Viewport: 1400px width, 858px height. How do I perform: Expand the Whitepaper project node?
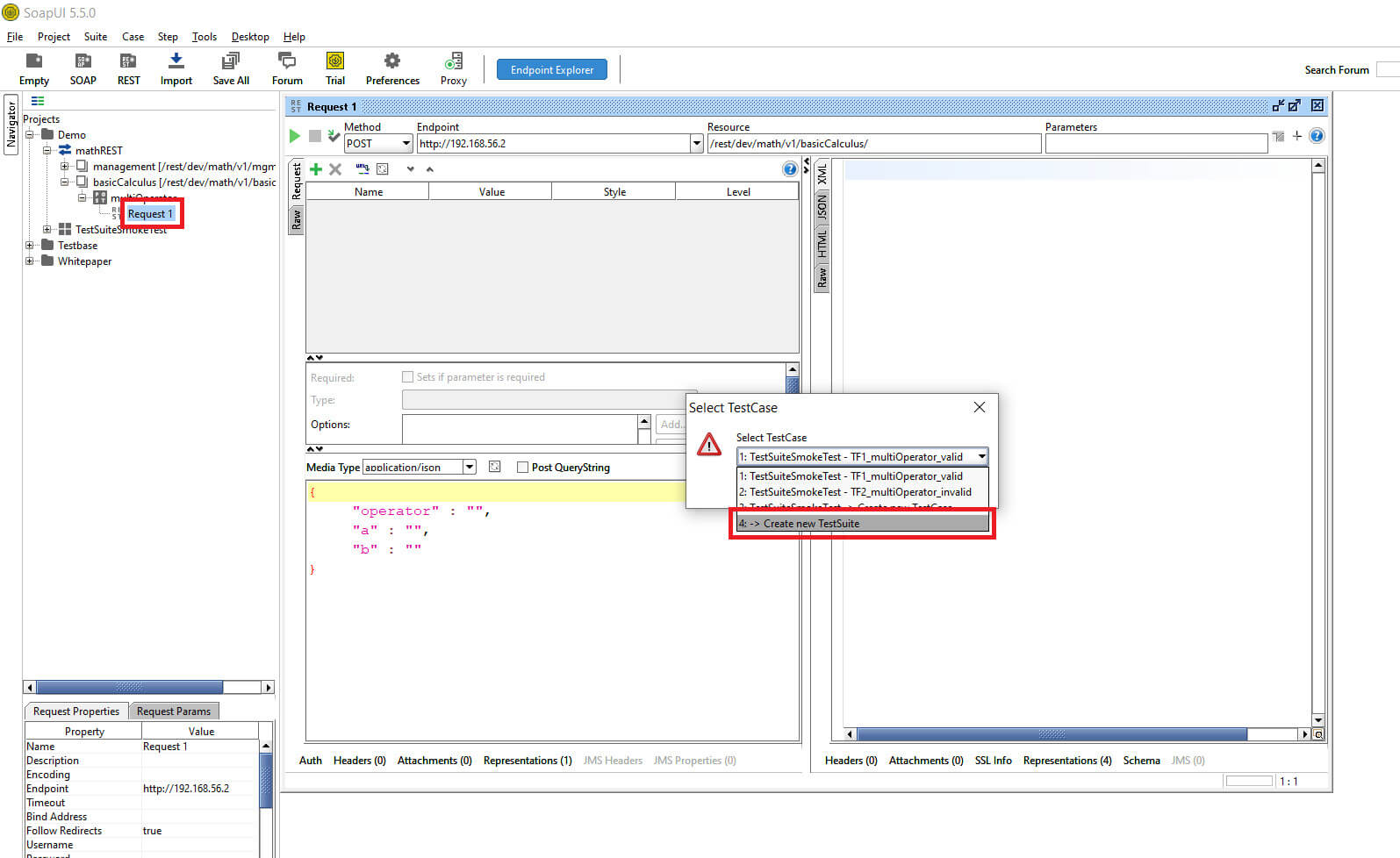coord(30,261)
